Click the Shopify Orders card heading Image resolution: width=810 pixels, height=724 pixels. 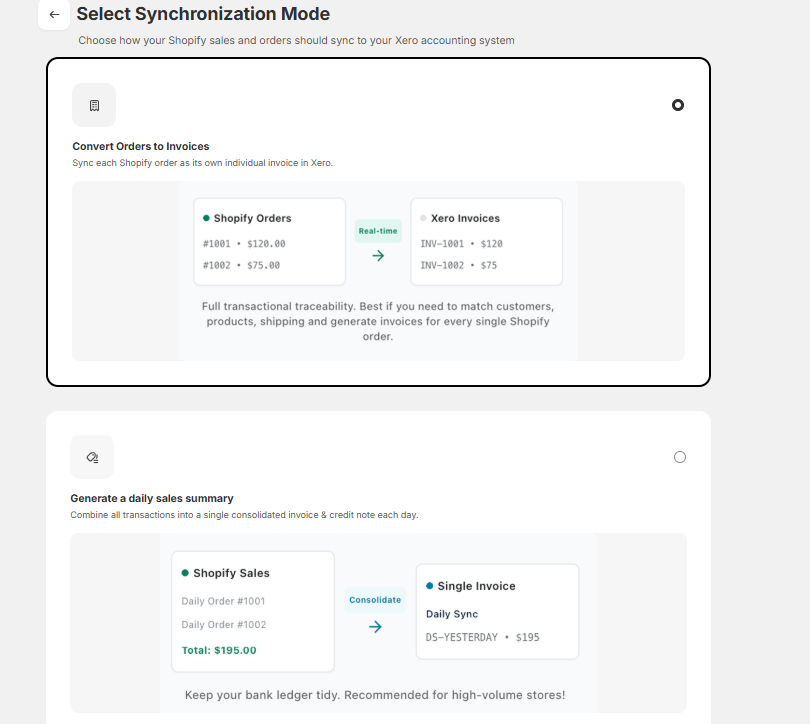tap(253, 218)
